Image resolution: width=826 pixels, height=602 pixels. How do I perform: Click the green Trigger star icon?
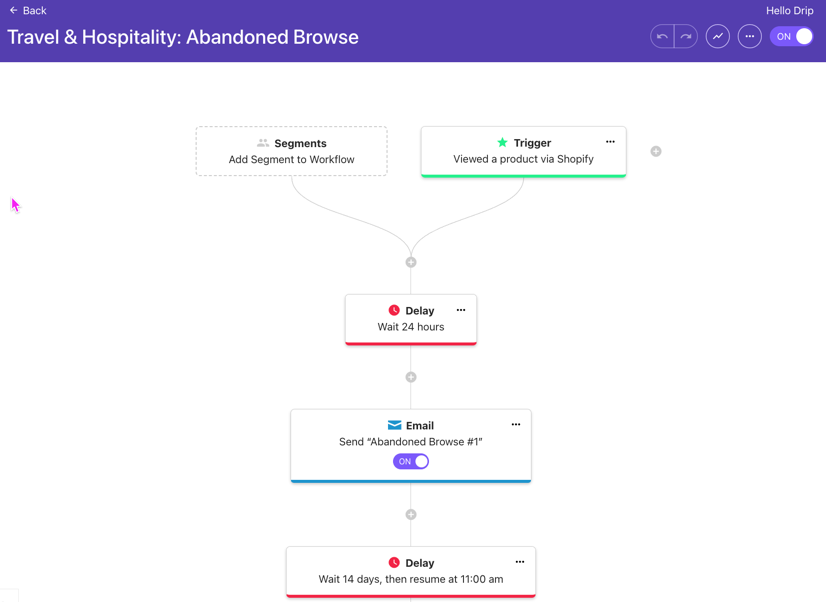point(503,142)
